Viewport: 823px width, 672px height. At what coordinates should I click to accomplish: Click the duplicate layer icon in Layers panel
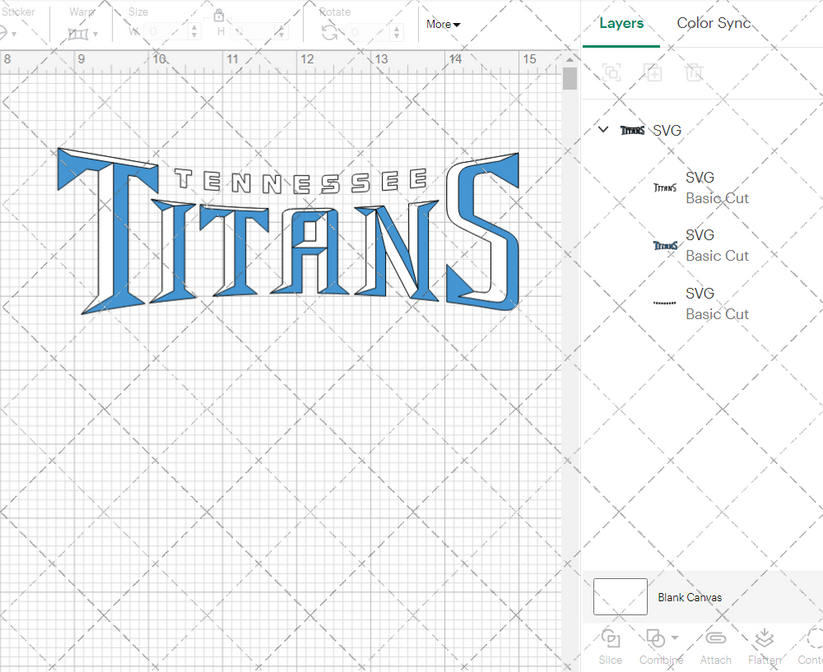(654, 73)
